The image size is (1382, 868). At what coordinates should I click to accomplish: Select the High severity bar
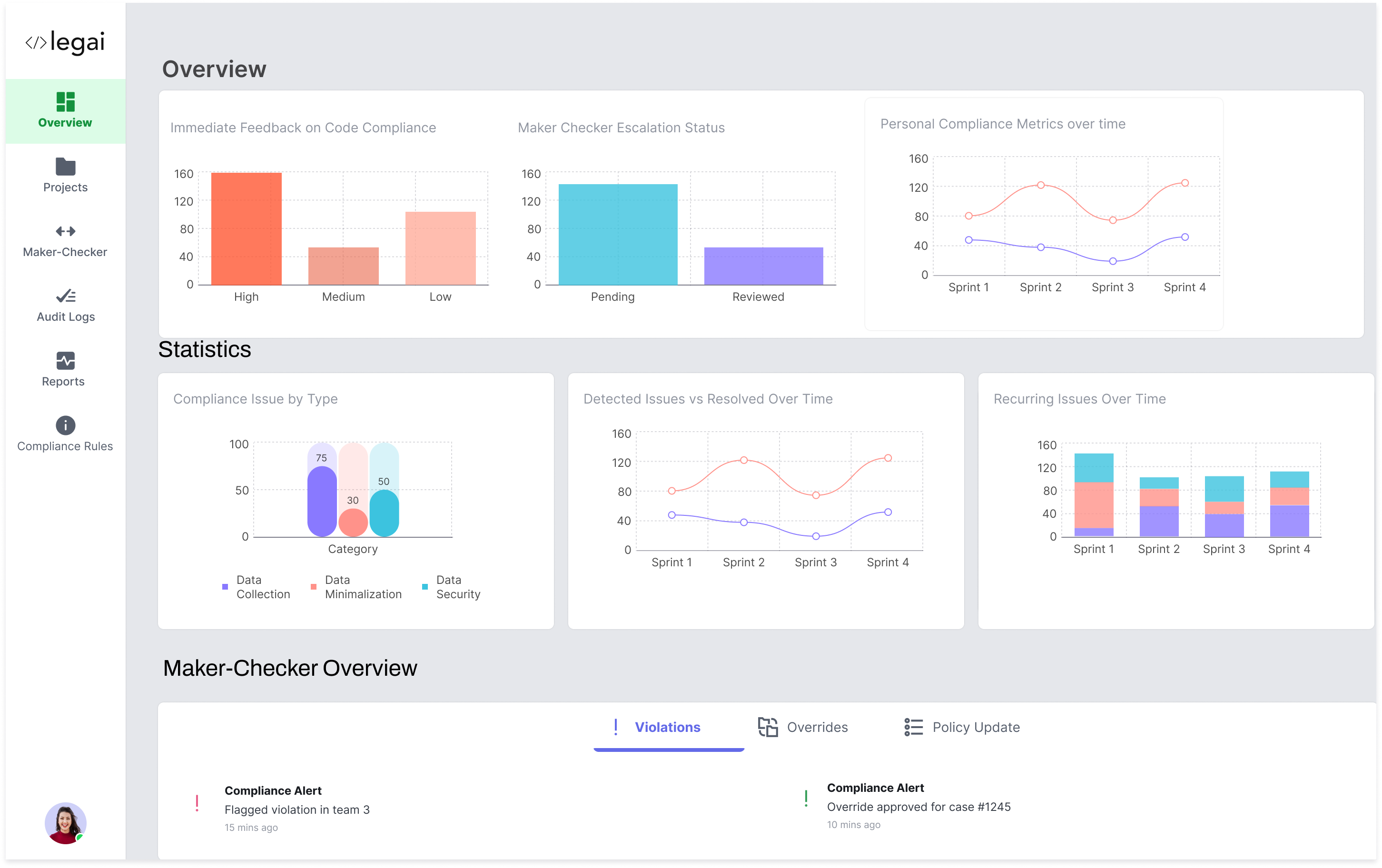[x=246, y=228]
